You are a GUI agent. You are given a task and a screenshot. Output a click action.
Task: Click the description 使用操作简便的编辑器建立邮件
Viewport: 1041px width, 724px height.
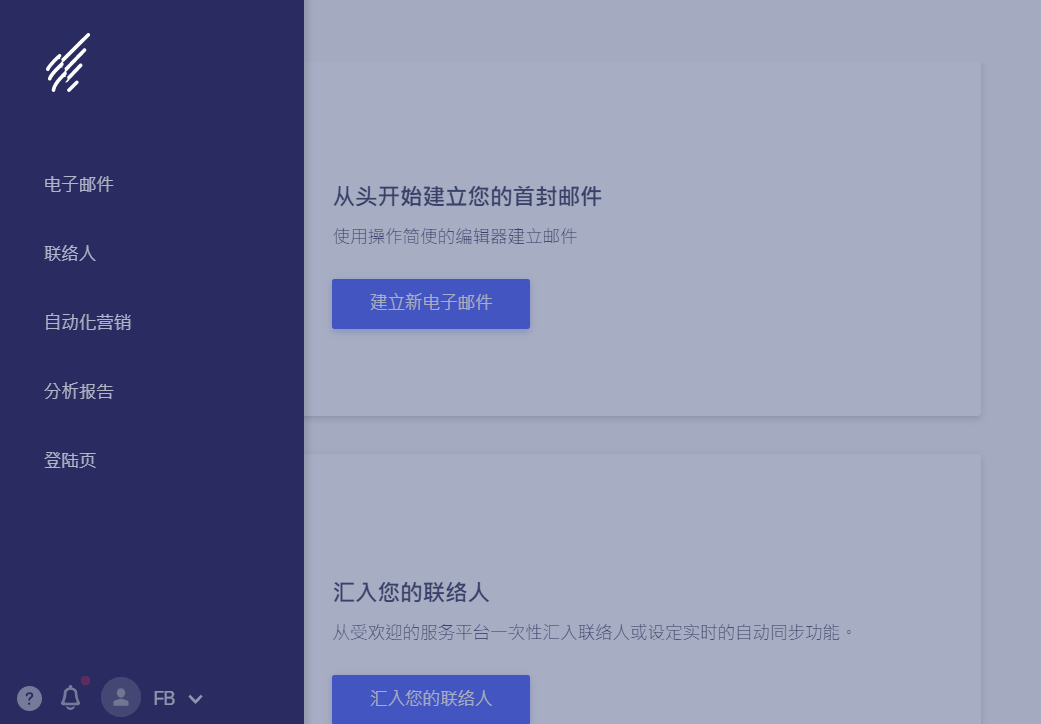coord(455,237)
